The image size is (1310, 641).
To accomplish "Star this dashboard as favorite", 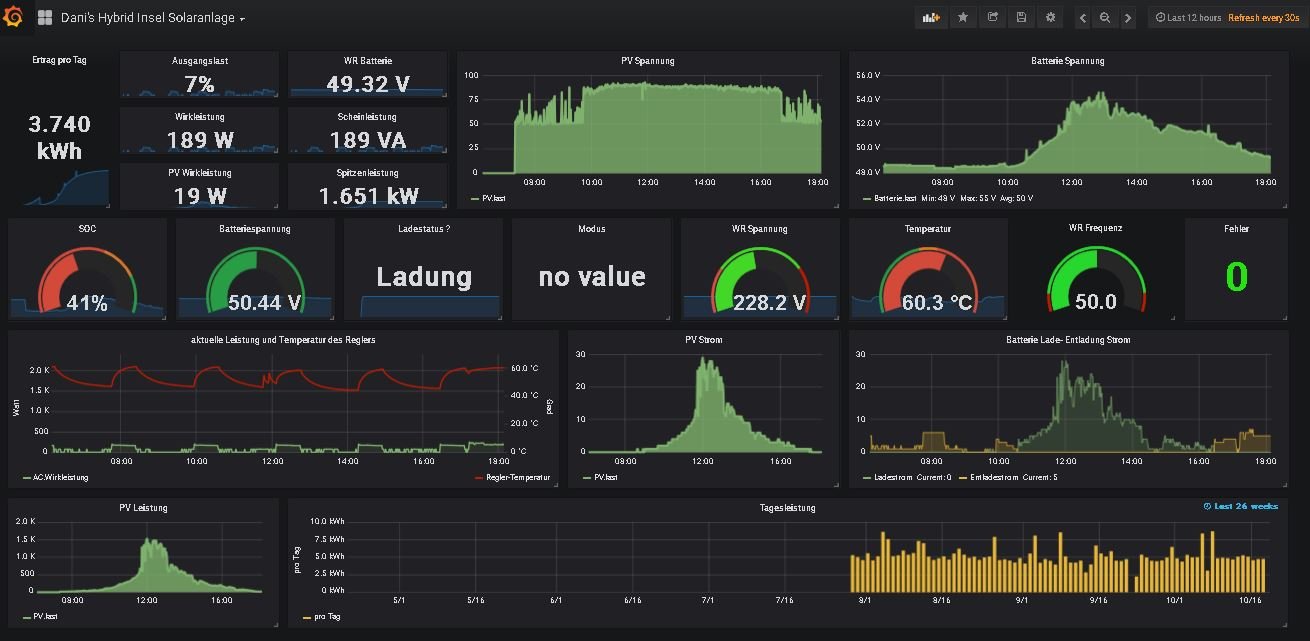I will [962, 17].
